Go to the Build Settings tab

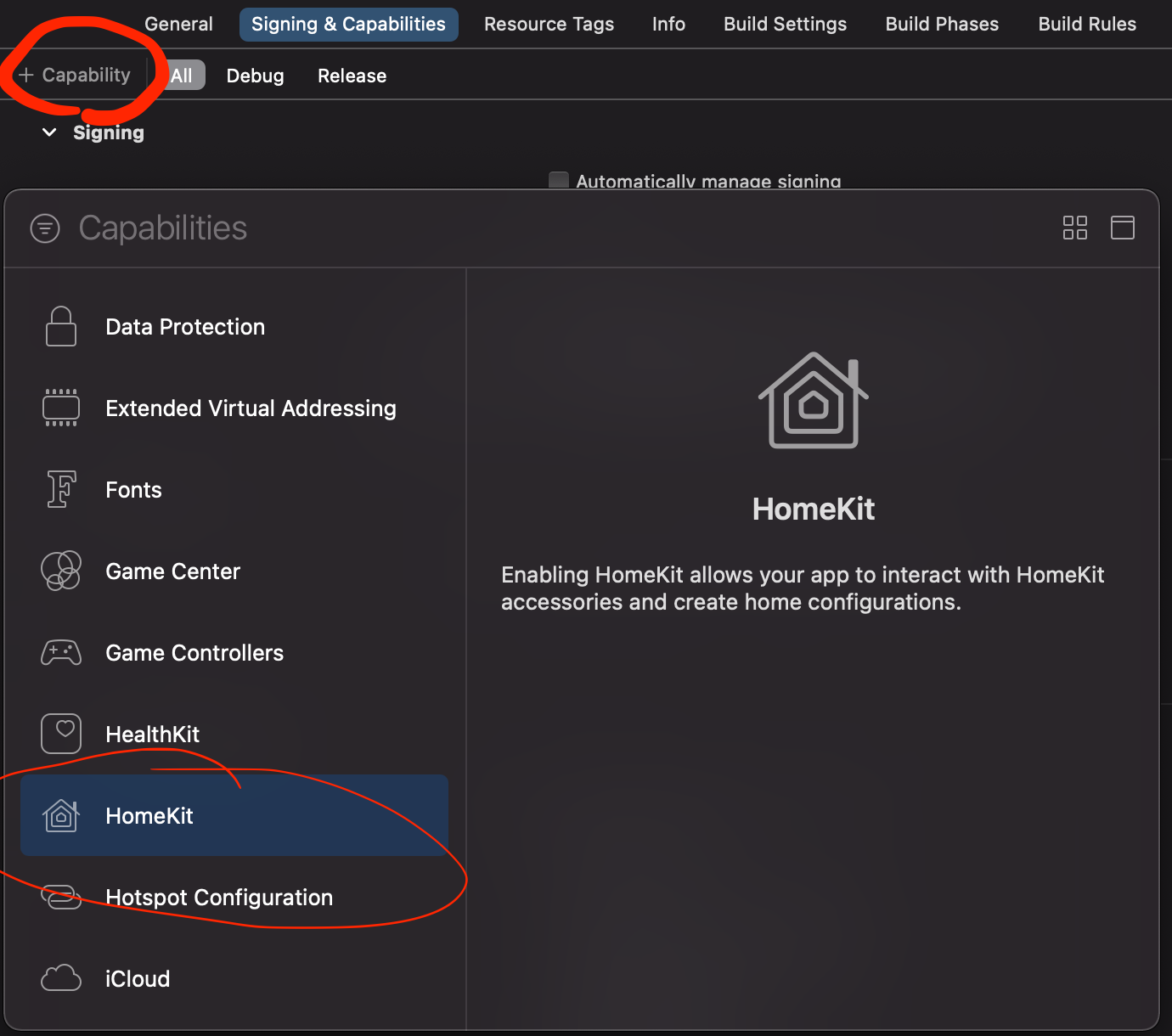785,24
